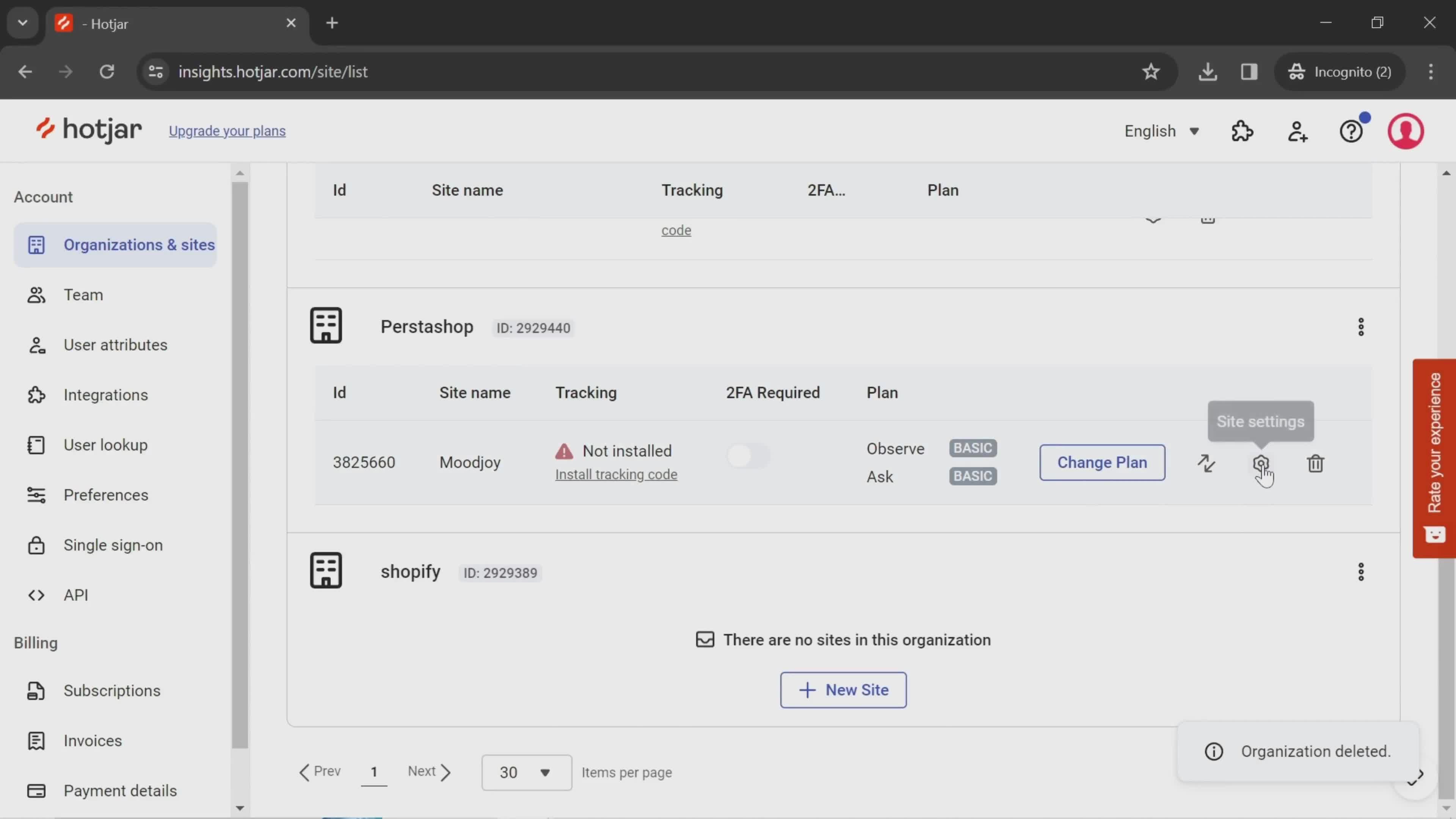Click the invite team member icon

(1297, 131)
